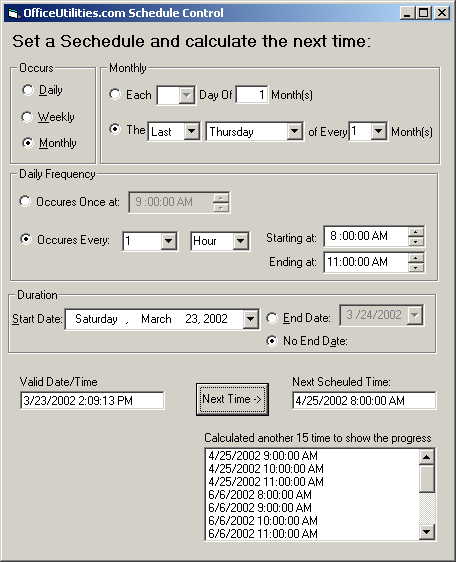The height and width of the screenshot is (562, 456).
Task: Enable the Occures Once at option
Action: (25, 201)
